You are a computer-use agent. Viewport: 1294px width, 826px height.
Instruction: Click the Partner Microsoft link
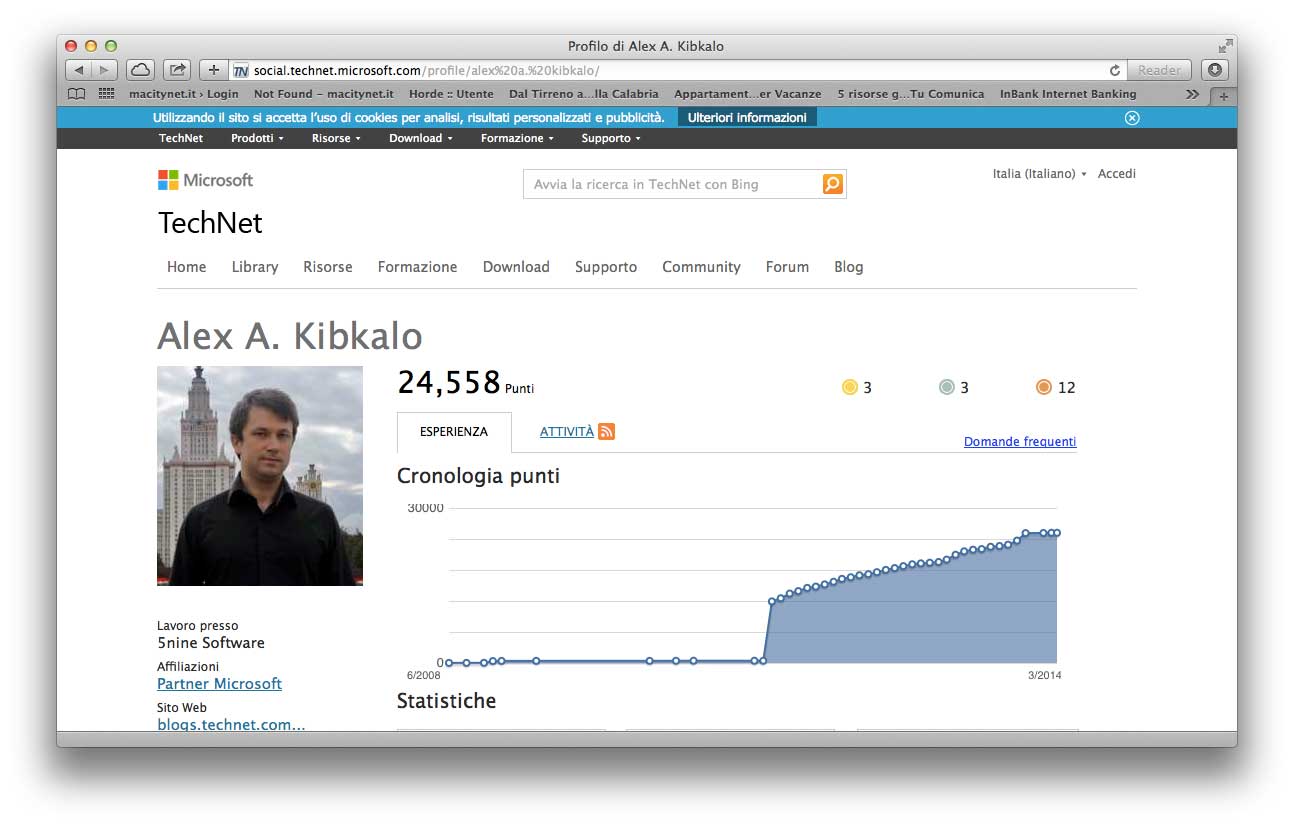tap(219, 684)
